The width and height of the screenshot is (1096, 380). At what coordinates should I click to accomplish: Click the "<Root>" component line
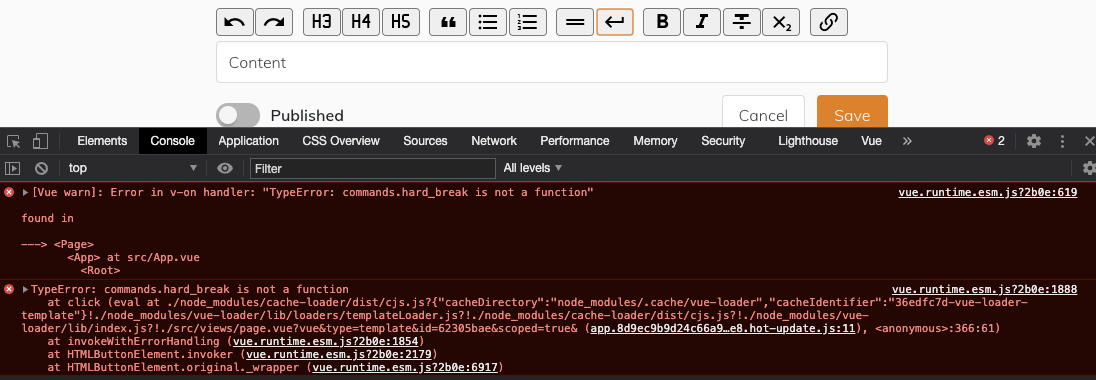[100, 270]
